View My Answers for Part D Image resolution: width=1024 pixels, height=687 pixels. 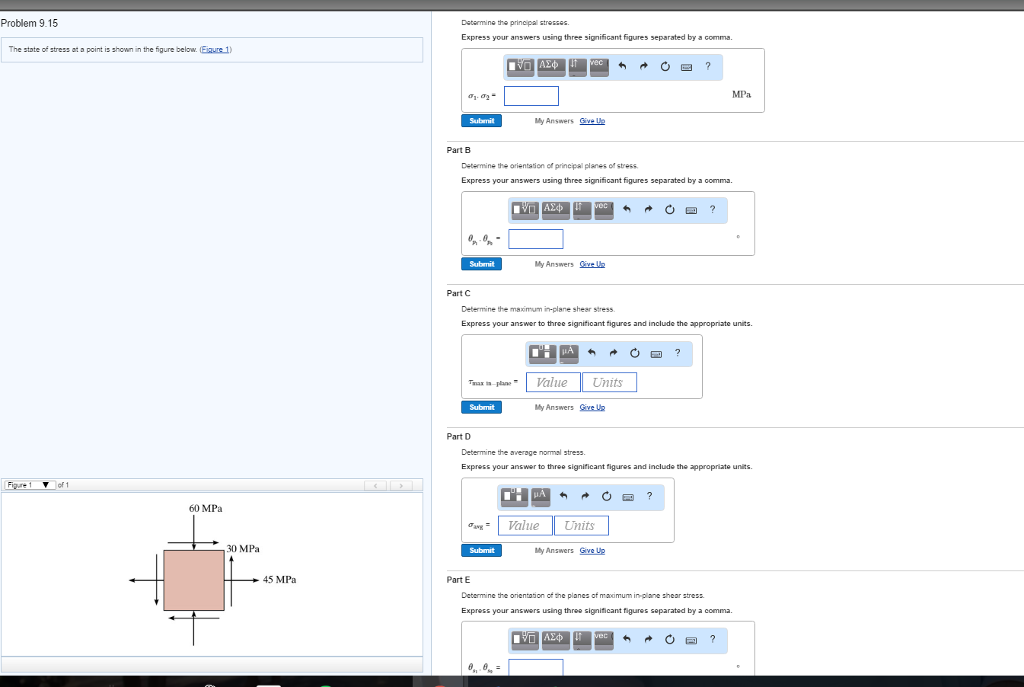click(x=554, y=551)
